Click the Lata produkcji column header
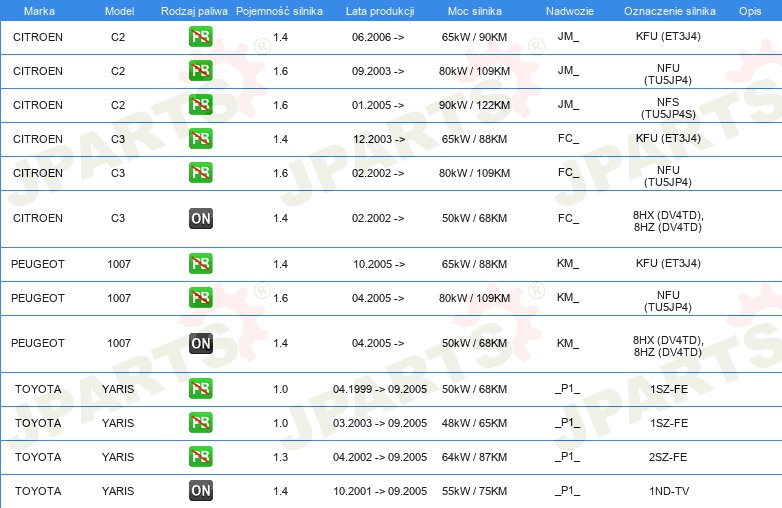Image resolution: width=782 pixels, height=508 pixels. (x=380, y=11)
